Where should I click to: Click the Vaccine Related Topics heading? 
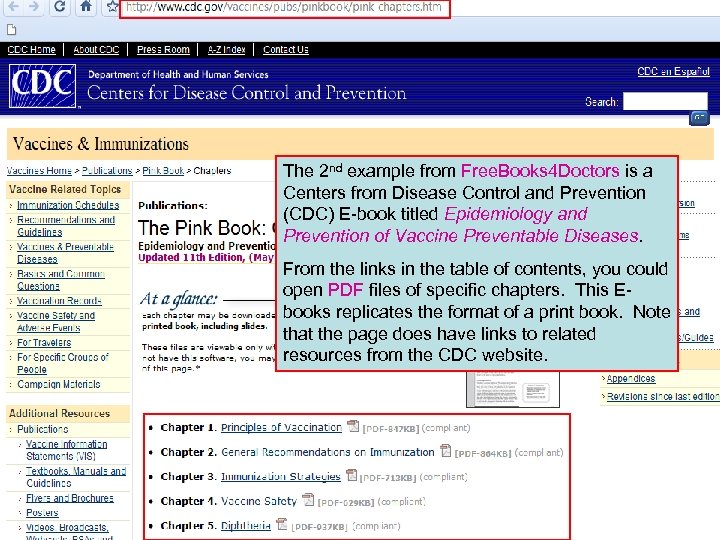[65, 190]
